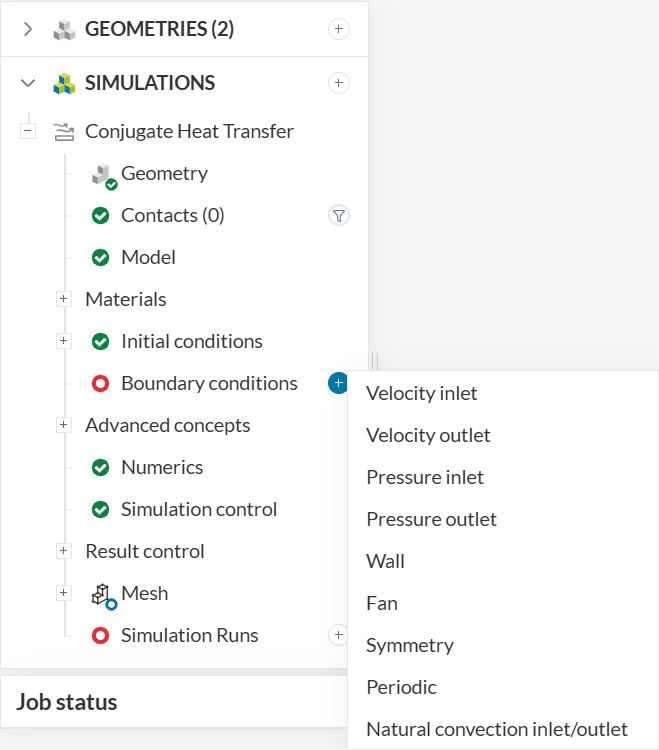Expand the Materials tree node
The width and height of the screenshot is (659, 750).
click(x=64, y=299)
